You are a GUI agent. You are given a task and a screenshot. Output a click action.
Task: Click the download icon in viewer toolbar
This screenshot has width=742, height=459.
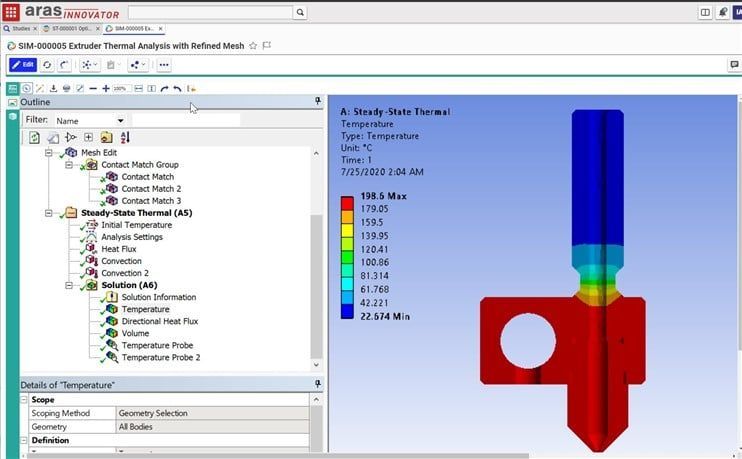53,88
